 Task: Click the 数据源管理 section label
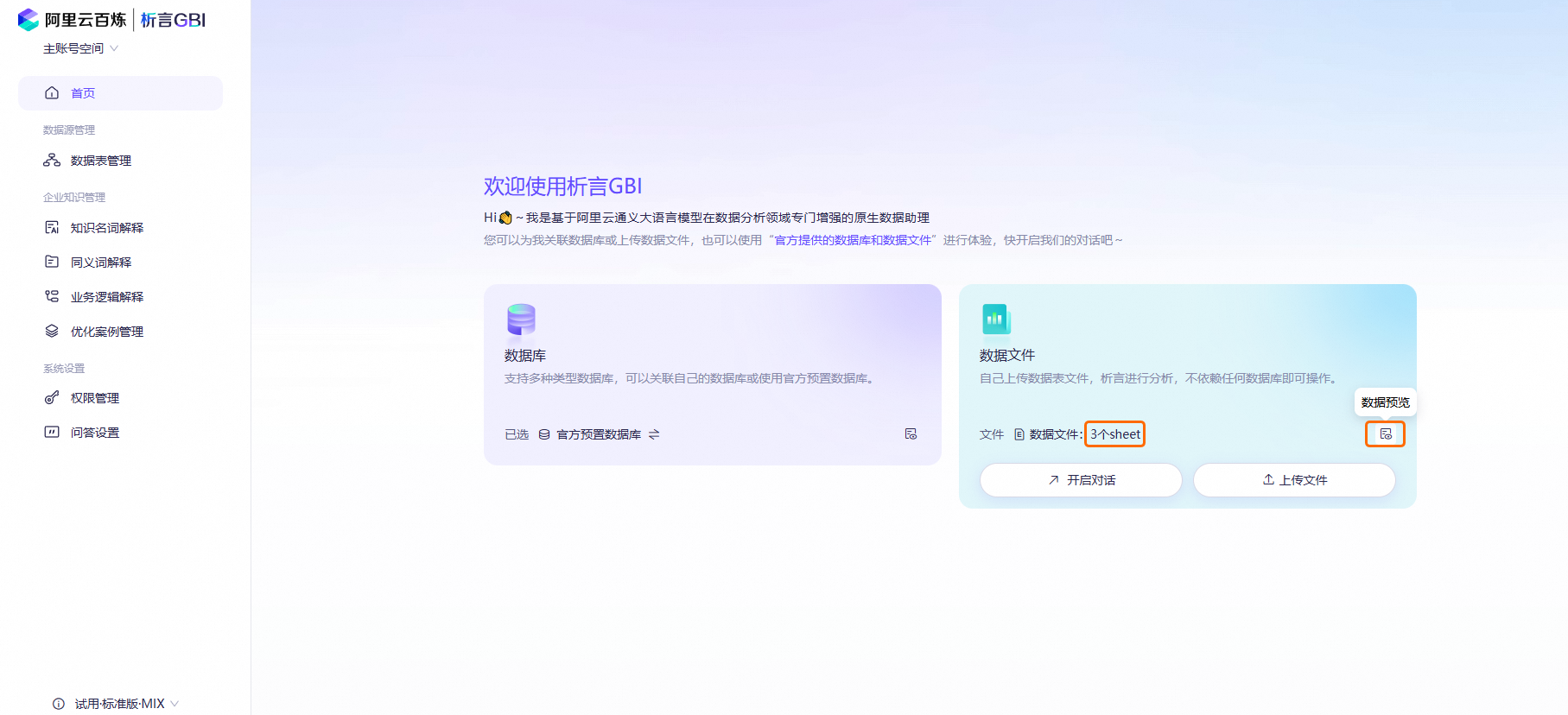click(69, 130)
